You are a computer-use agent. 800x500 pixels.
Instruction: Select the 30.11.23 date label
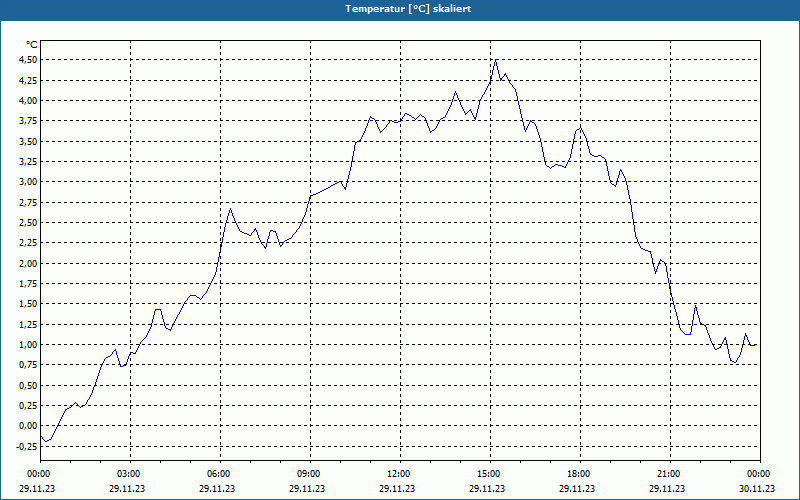758,489
